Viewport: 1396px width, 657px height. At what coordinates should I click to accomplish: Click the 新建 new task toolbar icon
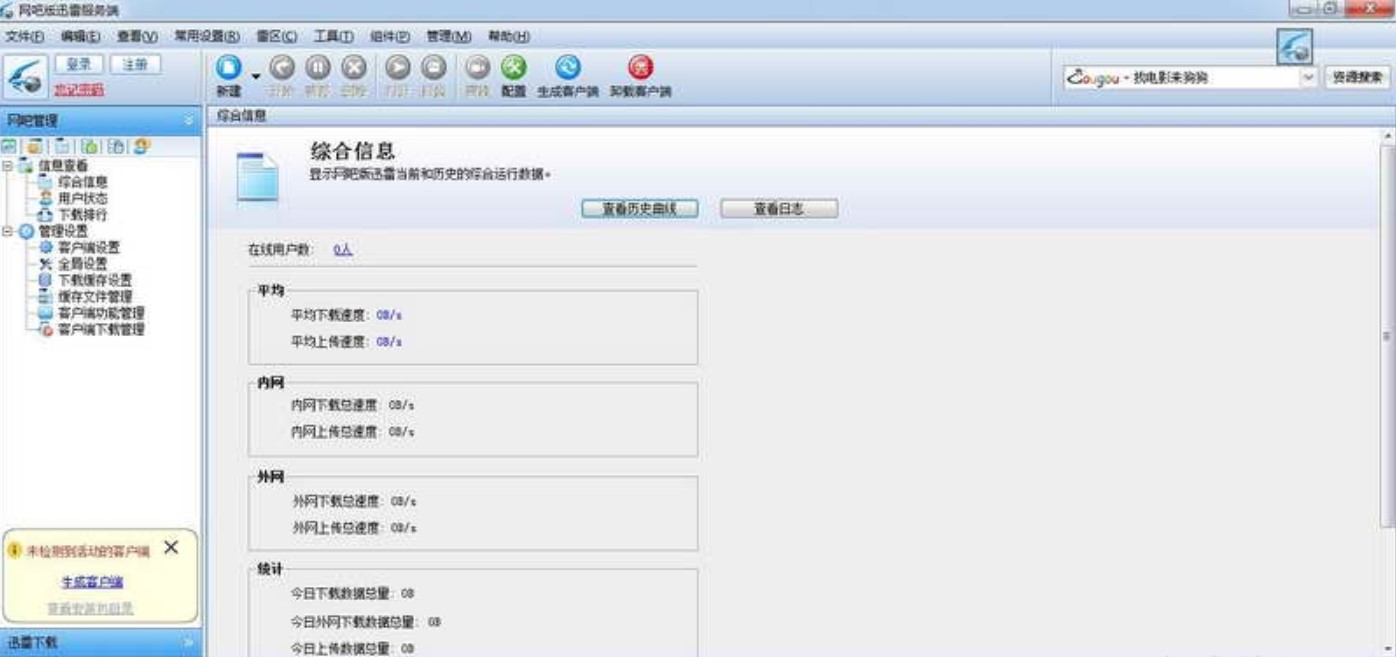pos(229,68)
